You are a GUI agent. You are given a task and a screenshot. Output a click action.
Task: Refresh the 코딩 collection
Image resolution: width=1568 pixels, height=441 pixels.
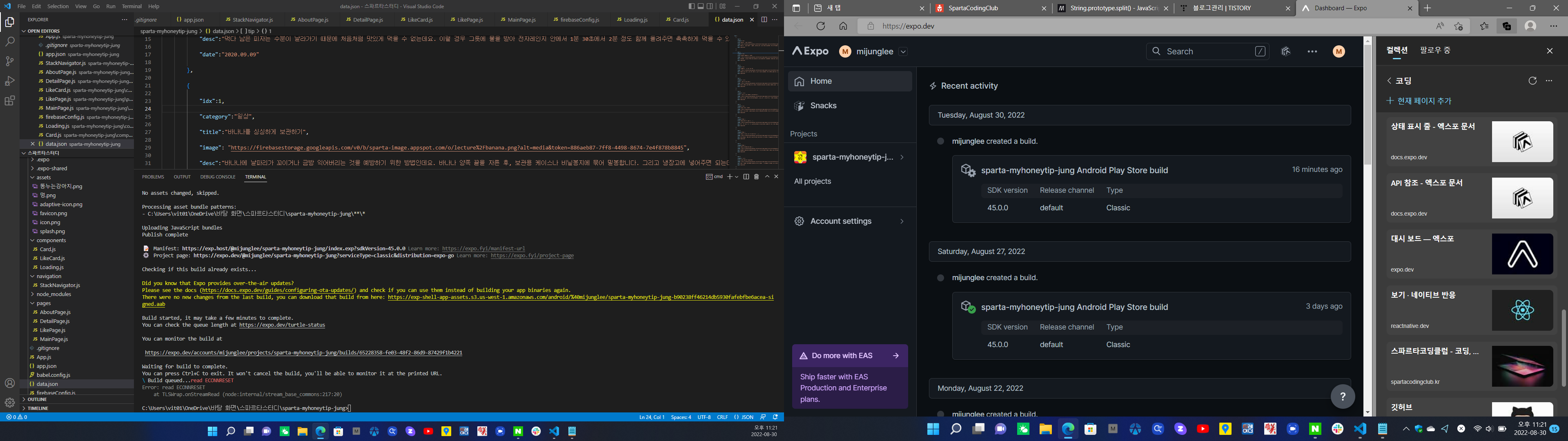(x=1533, y=80)
